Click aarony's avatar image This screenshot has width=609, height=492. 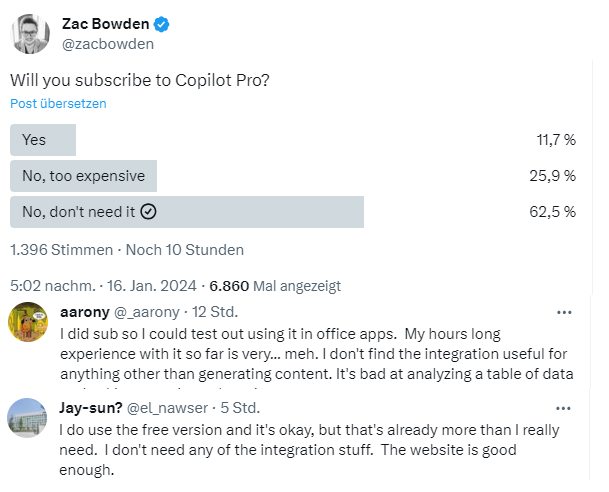point(29,322)
